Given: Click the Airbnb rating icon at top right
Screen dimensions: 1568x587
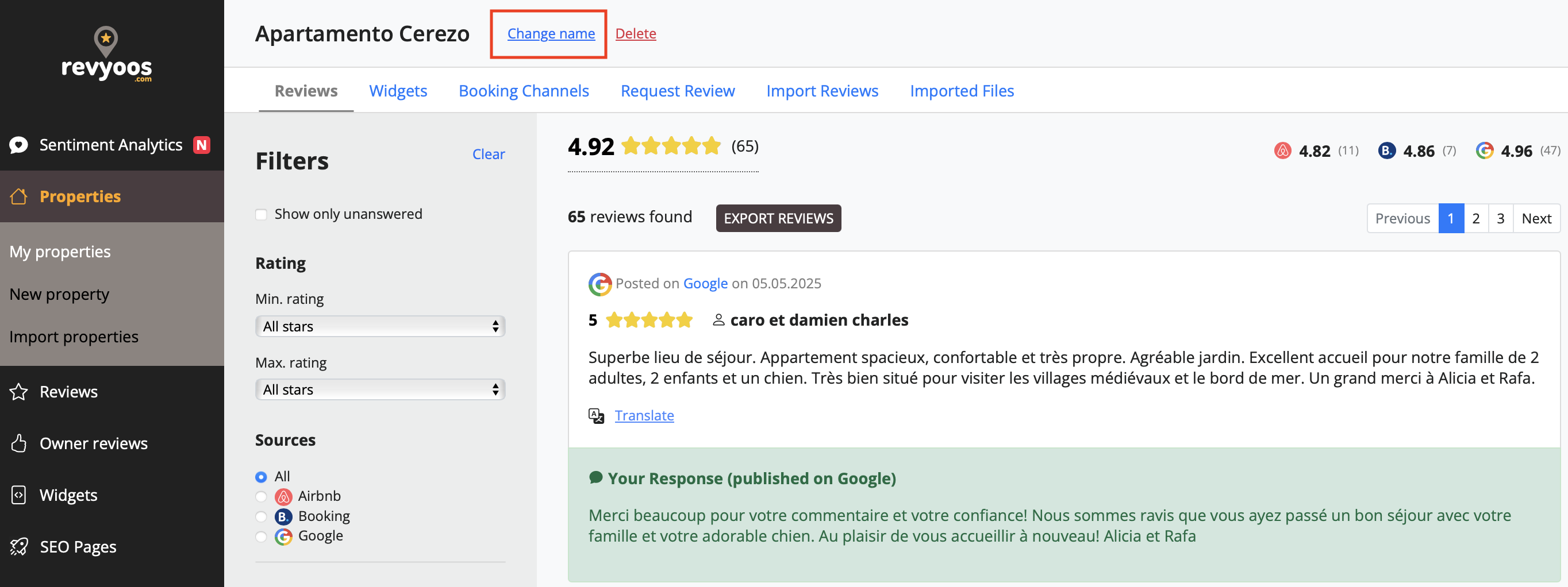Looking at the screenshot, I should [x=1282, y=151].
